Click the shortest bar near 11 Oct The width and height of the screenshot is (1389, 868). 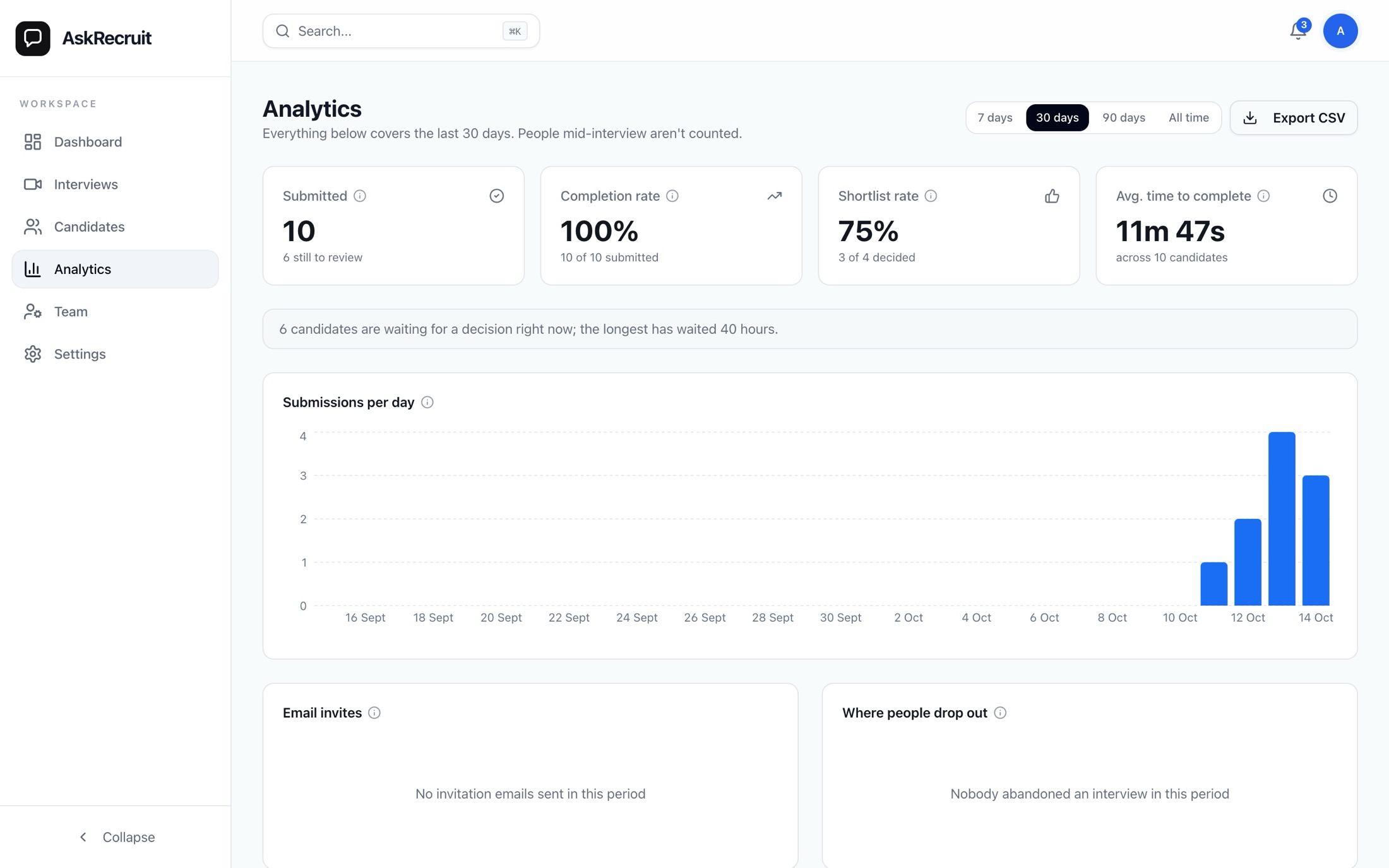[1213, 584]
